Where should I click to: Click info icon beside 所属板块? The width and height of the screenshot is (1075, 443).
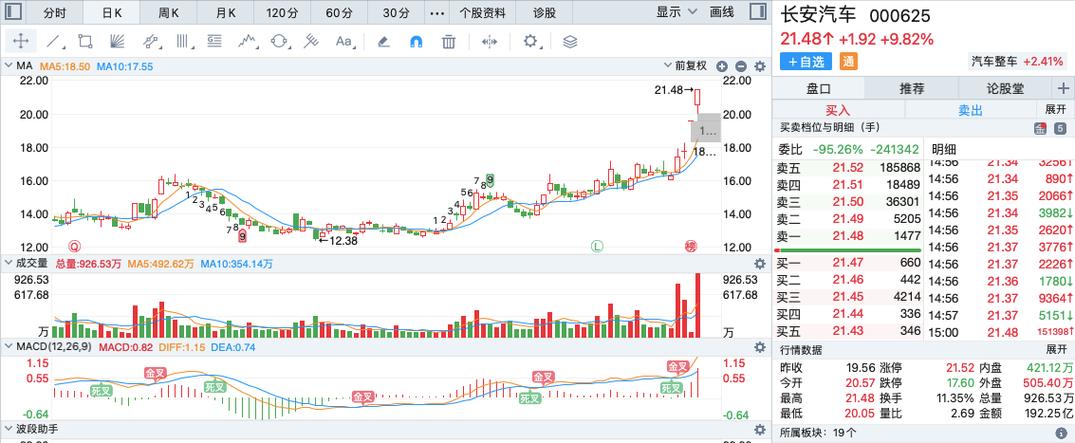point(1061,433)
